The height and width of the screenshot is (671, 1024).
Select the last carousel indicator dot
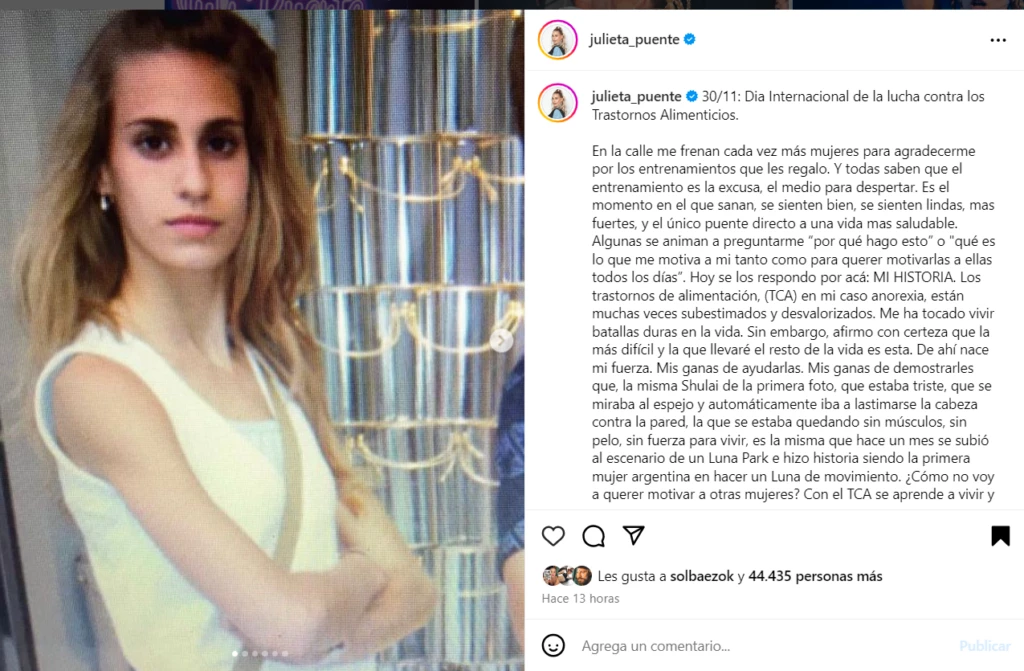[x=285, y=653]
